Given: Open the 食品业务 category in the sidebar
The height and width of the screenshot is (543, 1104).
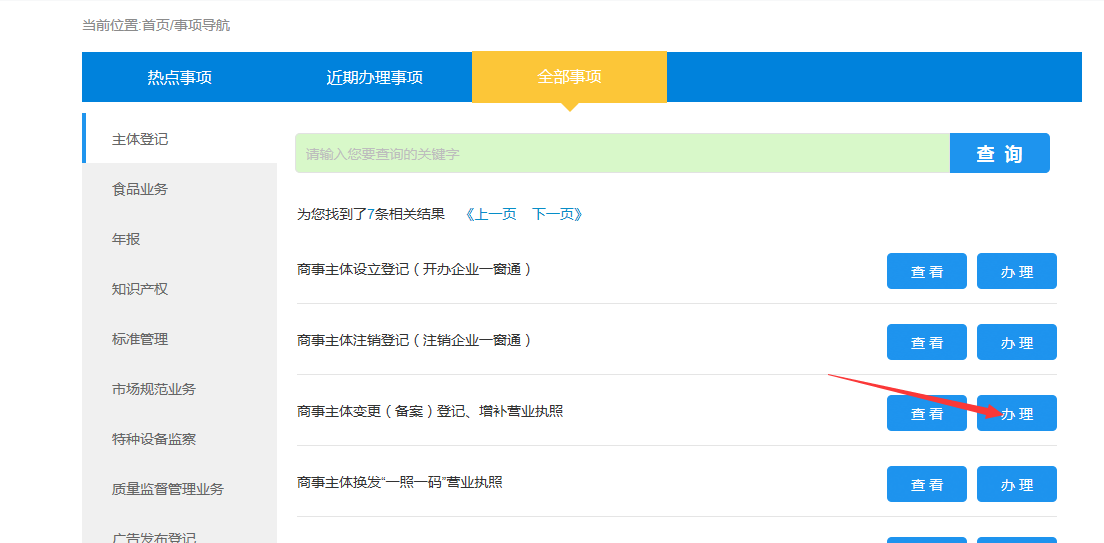Looking at the screenshot, I should pos(140,189).
